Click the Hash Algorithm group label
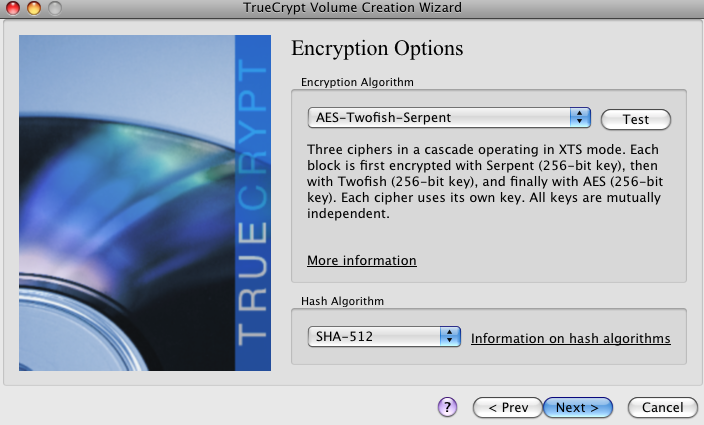 coord(343,301)
